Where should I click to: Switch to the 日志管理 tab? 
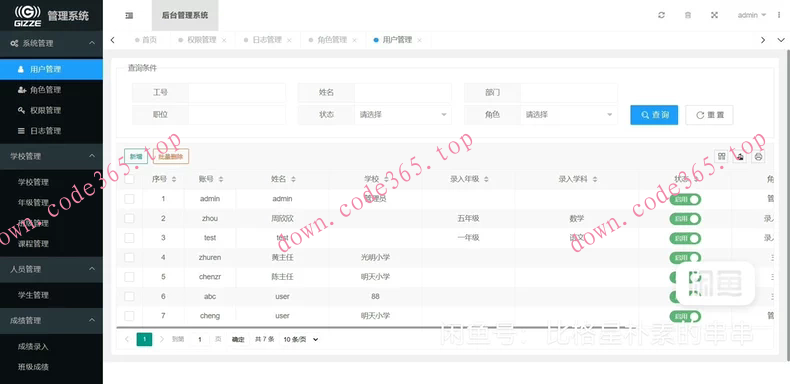[x=267, y=40]
